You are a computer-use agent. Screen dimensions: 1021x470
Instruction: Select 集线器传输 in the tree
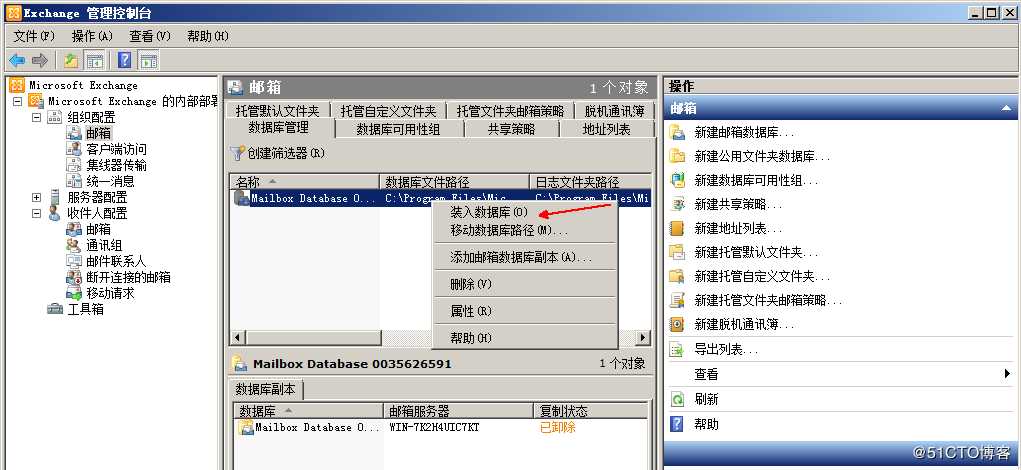tap(117, 165)
